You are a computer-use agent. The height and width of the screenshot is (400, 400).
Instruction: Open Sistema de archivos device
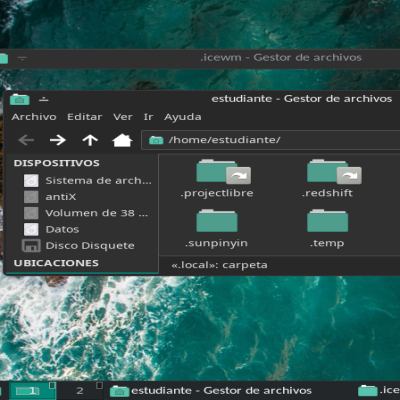click(x=88, y=181)
